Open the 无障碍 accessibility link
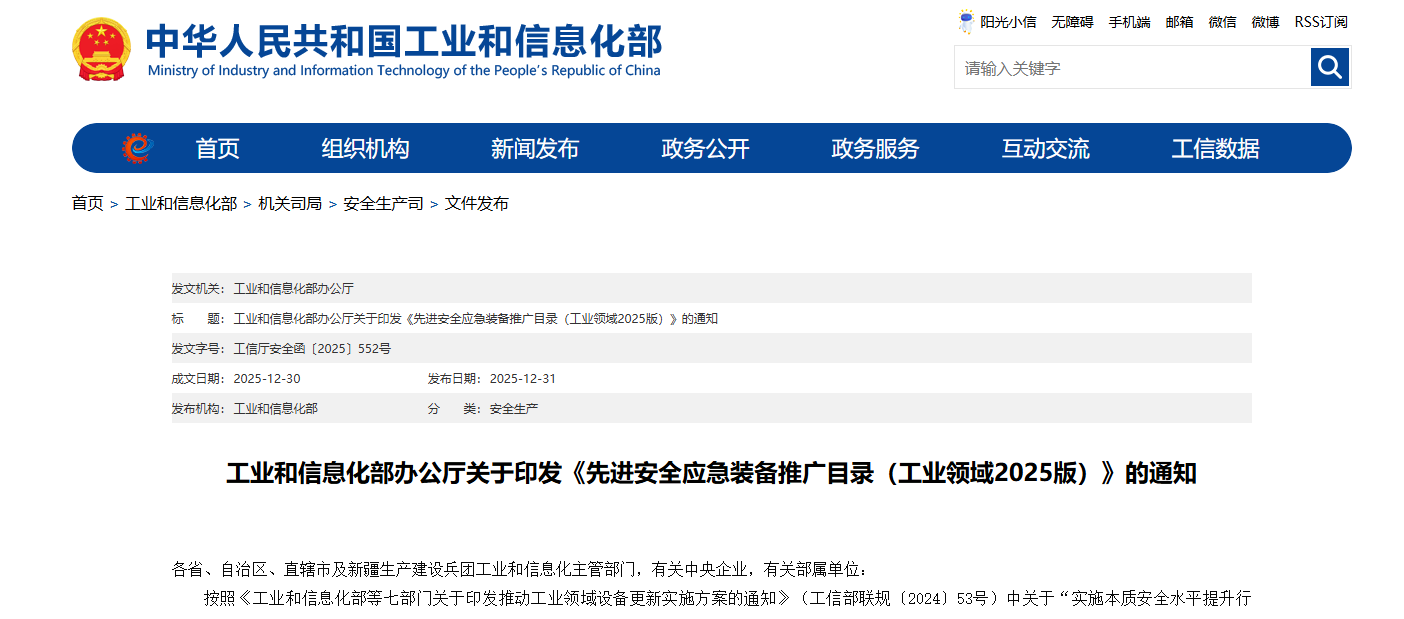1404x619 pixels. click(1072, 22)
